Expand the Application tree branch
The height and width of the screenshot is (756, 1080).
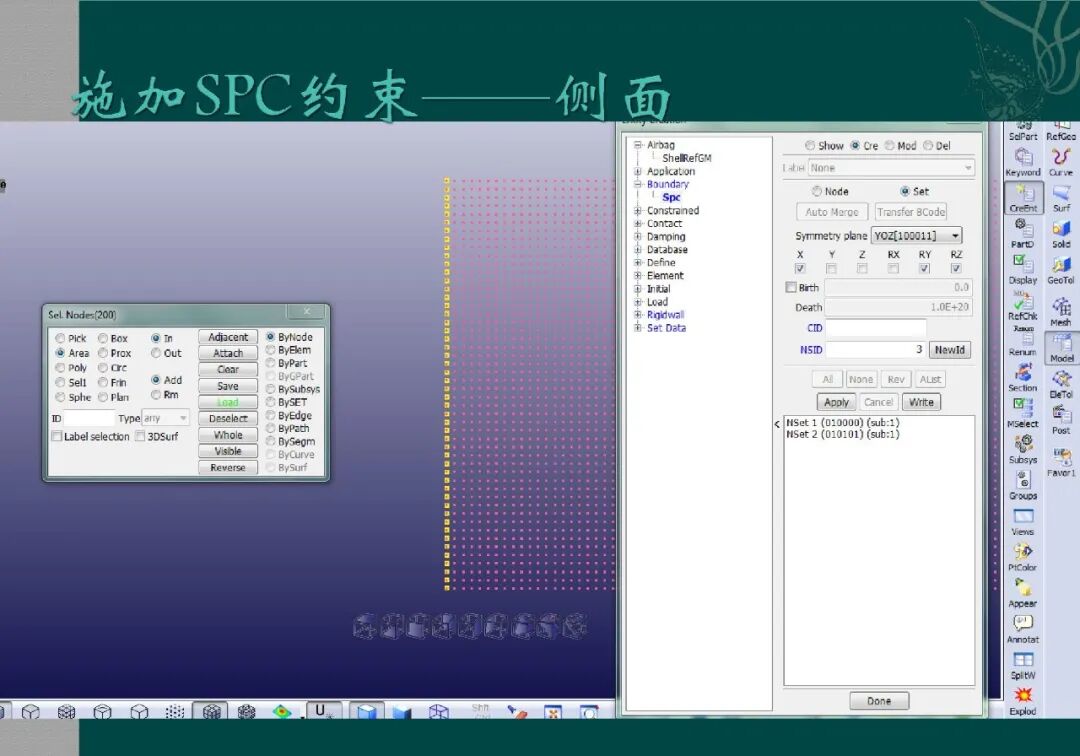coord(638,171)
